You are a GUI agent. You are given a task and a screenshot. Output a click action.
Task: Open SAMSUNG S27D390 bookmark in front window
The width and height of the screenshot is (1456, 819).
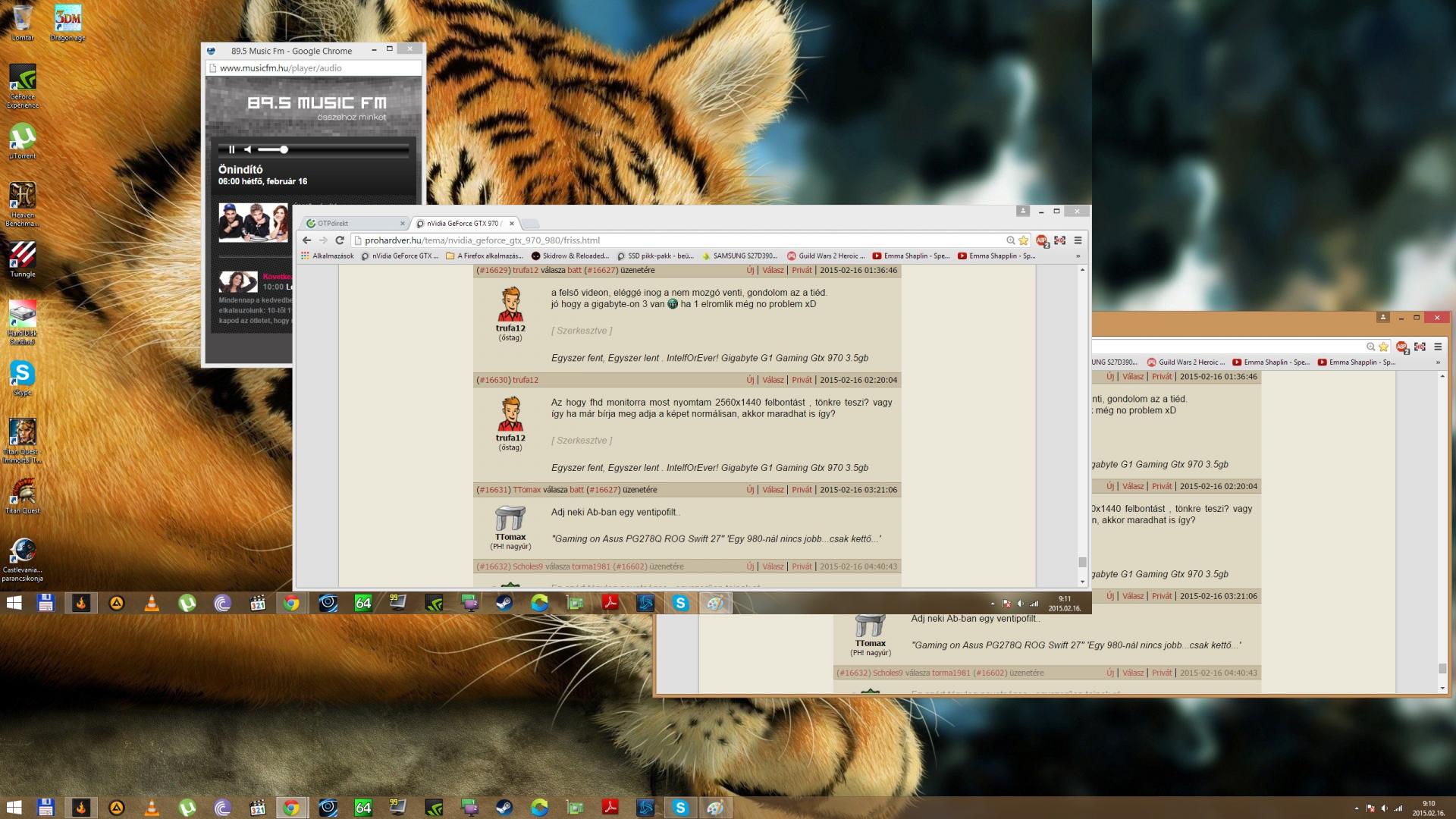(740, 256)
